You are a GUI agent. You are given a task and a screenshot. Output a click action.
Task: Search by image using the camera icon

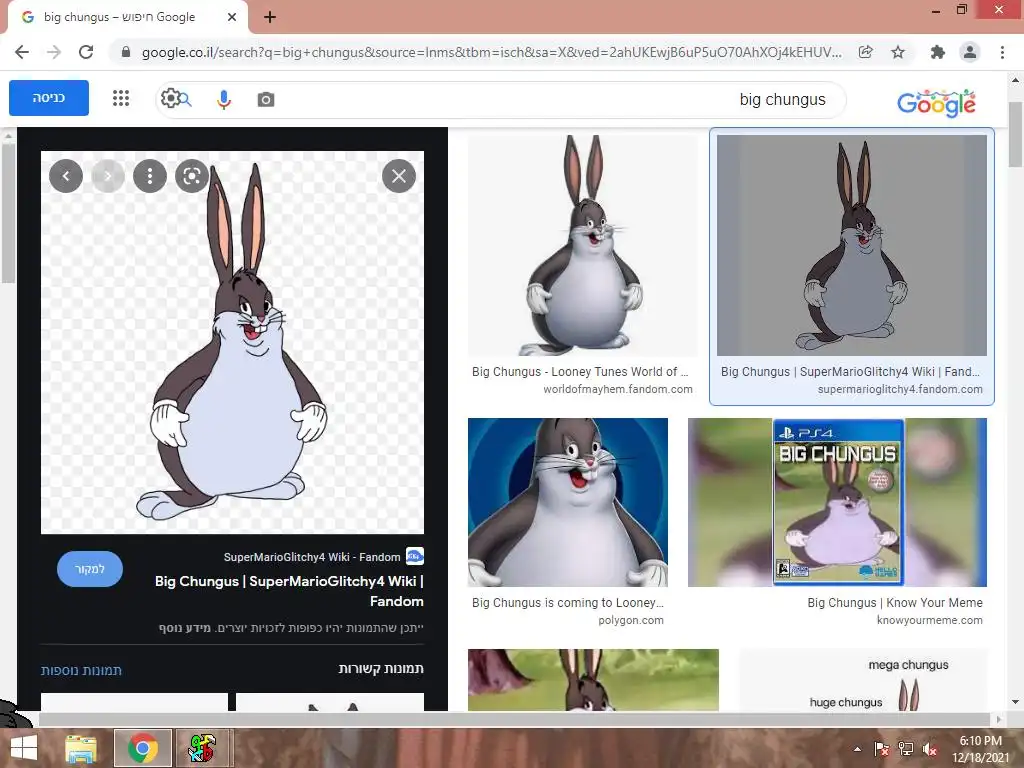(266, 99)
